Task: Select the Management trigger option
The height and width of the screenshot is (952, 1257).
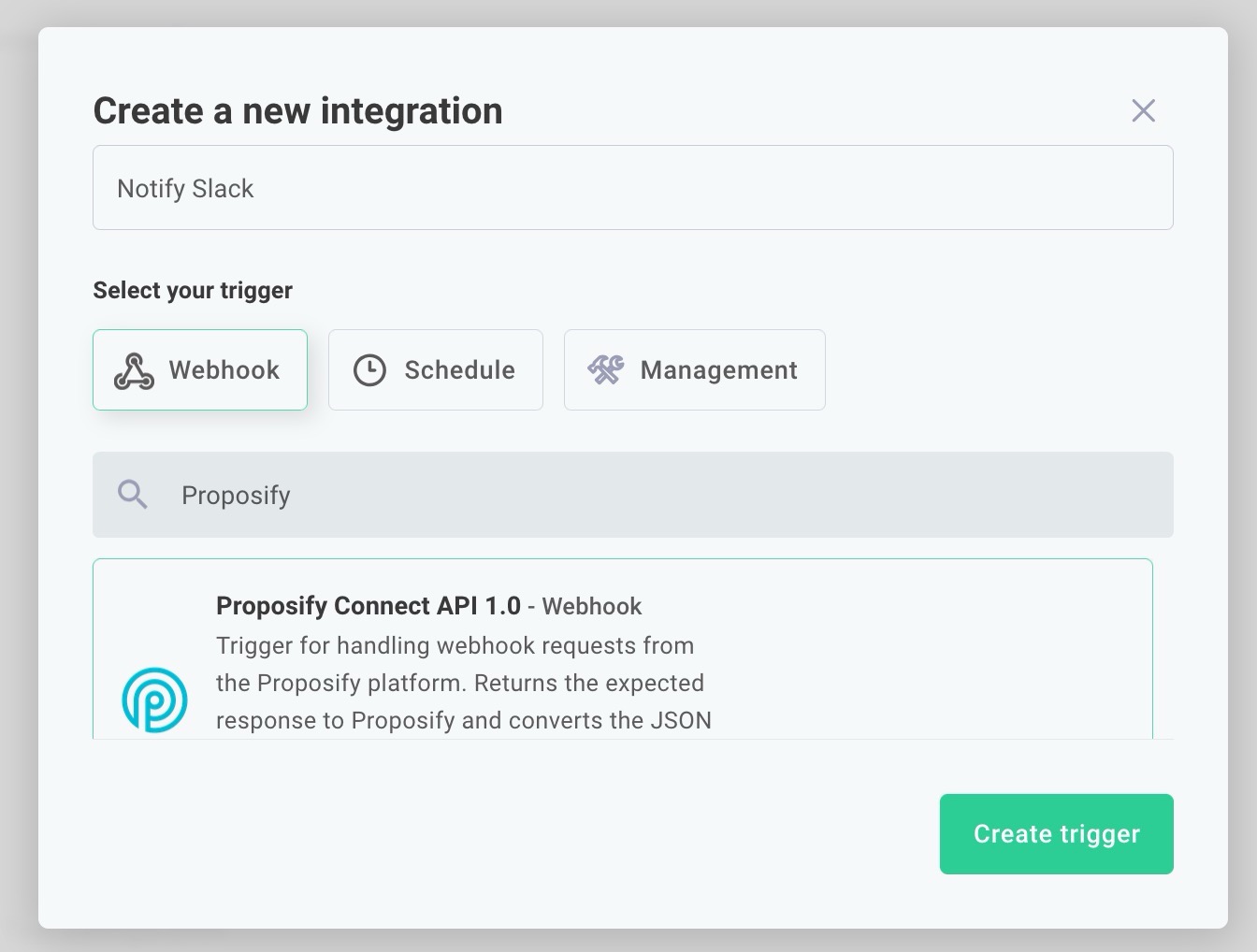Action: (695, 369)
